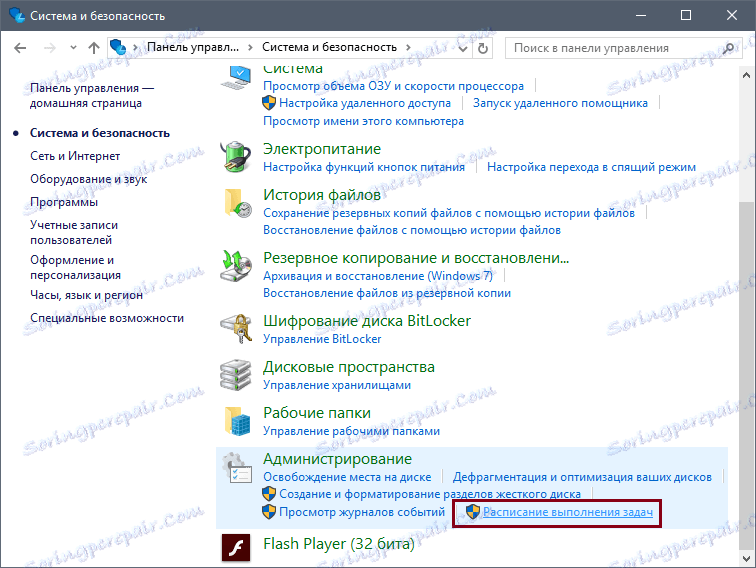This screenshot has height=568, width=756.
Task: Click the refresh button in address bar
Action: [483, 48]
